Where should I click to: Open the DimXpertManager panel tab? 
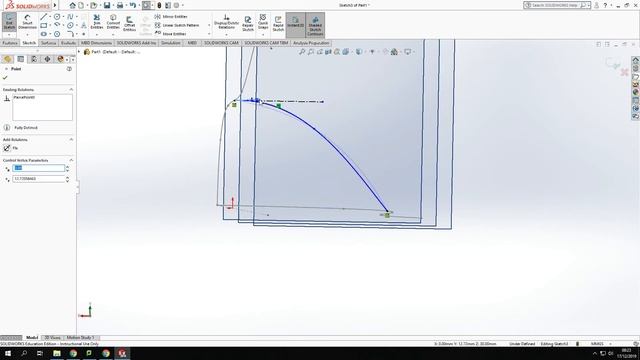[47, 59]
